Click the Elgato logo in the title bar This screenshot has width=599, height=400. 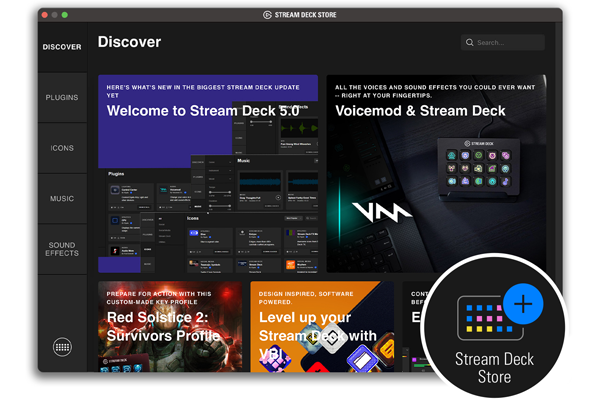point(267,15)
